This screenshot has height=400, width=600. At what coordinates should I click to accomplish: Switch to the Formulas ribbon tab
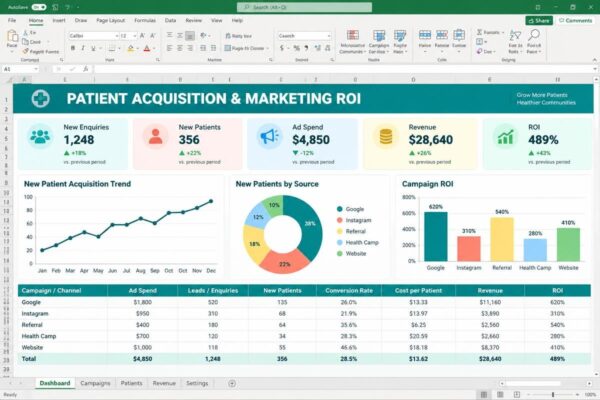pyautogui.click(x=145, y=20)
